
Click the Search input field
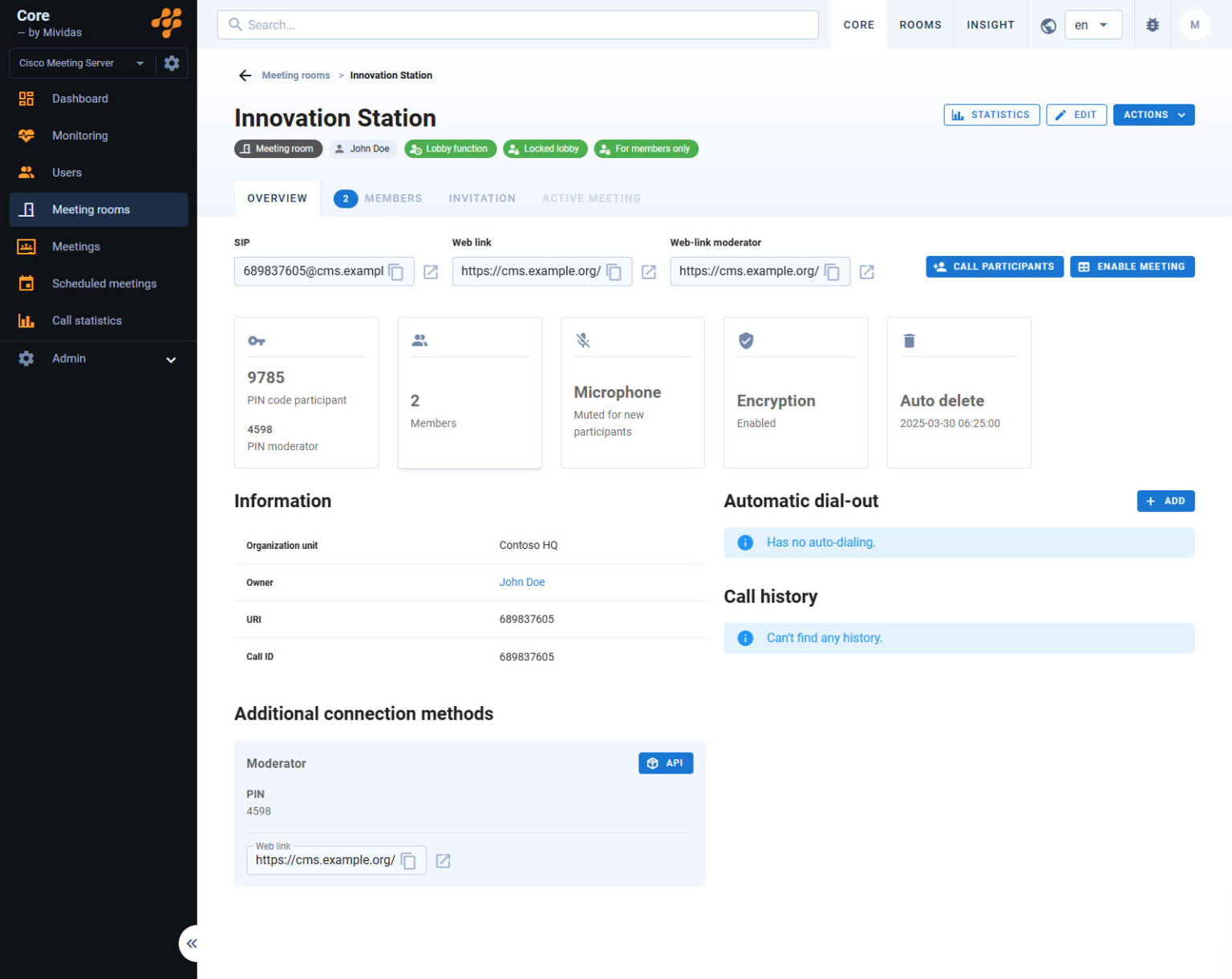click(x=517, y=25)
